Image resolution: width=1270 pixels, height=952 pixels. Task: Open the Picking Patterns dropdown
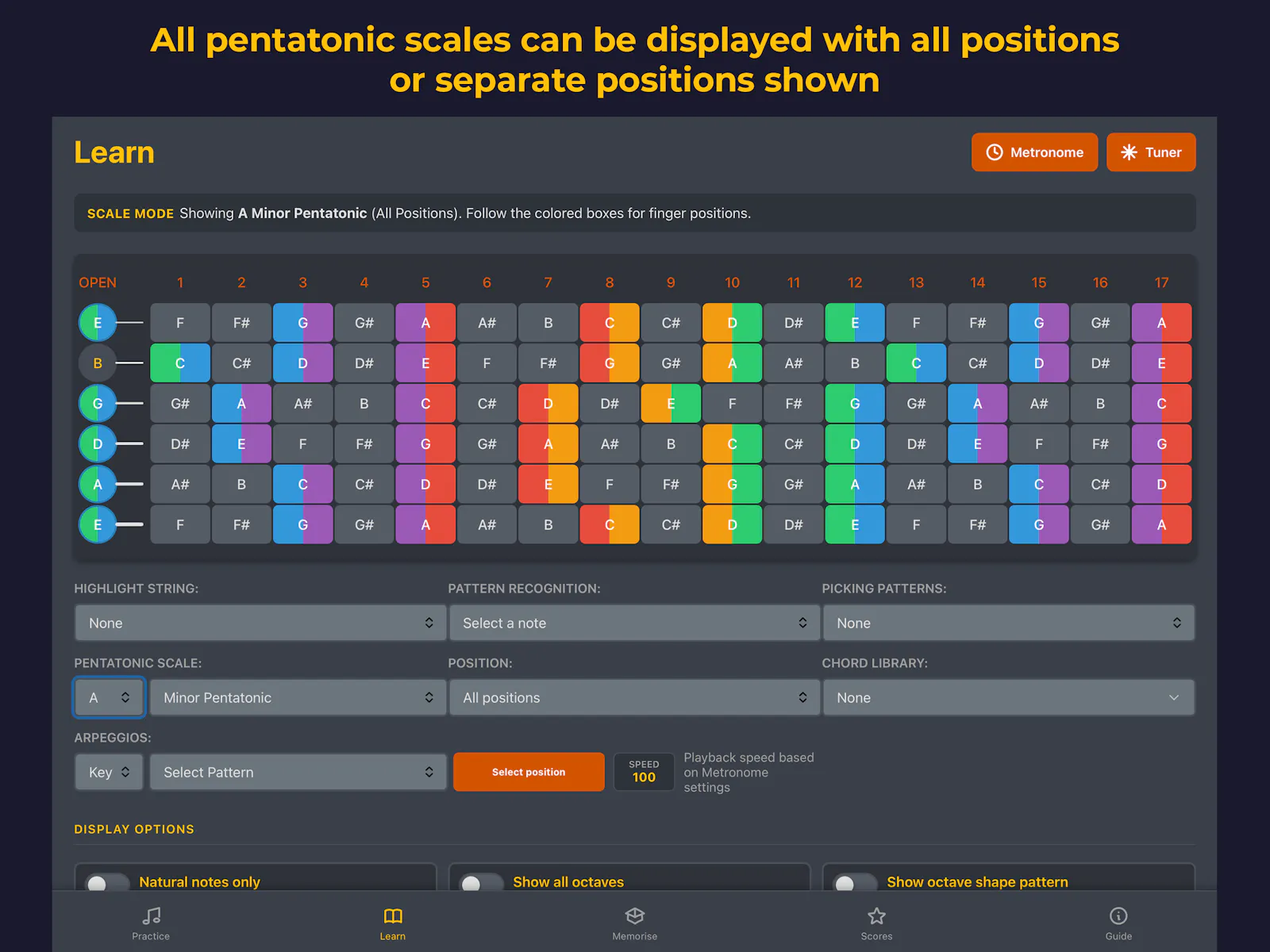pyautogui.click(x=1008, y=623)
